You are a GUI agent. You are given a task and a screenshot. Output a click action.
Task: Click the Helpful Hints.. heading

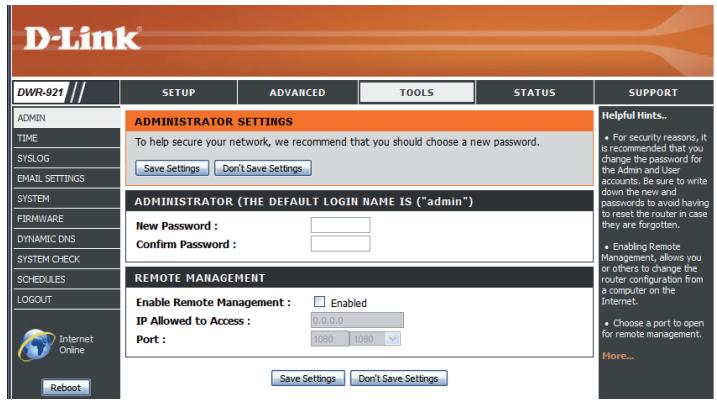click(x=634, y=115)
